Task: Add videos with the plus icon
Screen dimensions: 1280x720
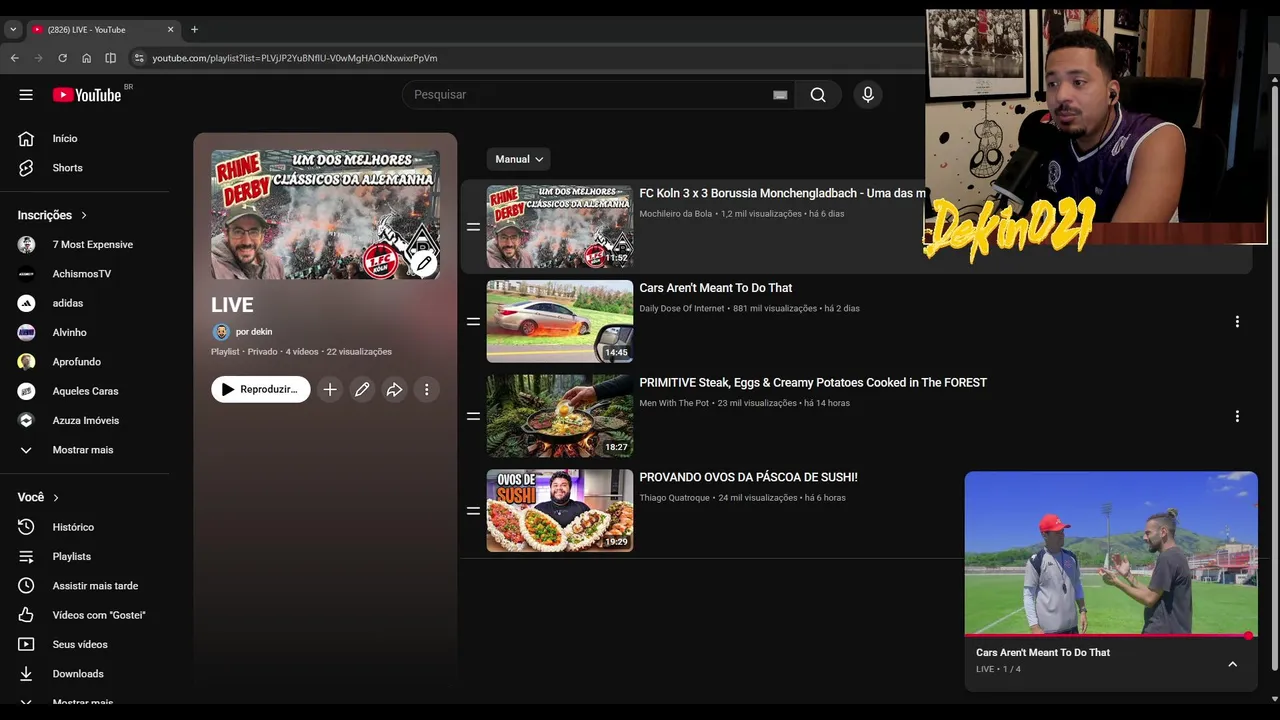Action: coord(330,390)
